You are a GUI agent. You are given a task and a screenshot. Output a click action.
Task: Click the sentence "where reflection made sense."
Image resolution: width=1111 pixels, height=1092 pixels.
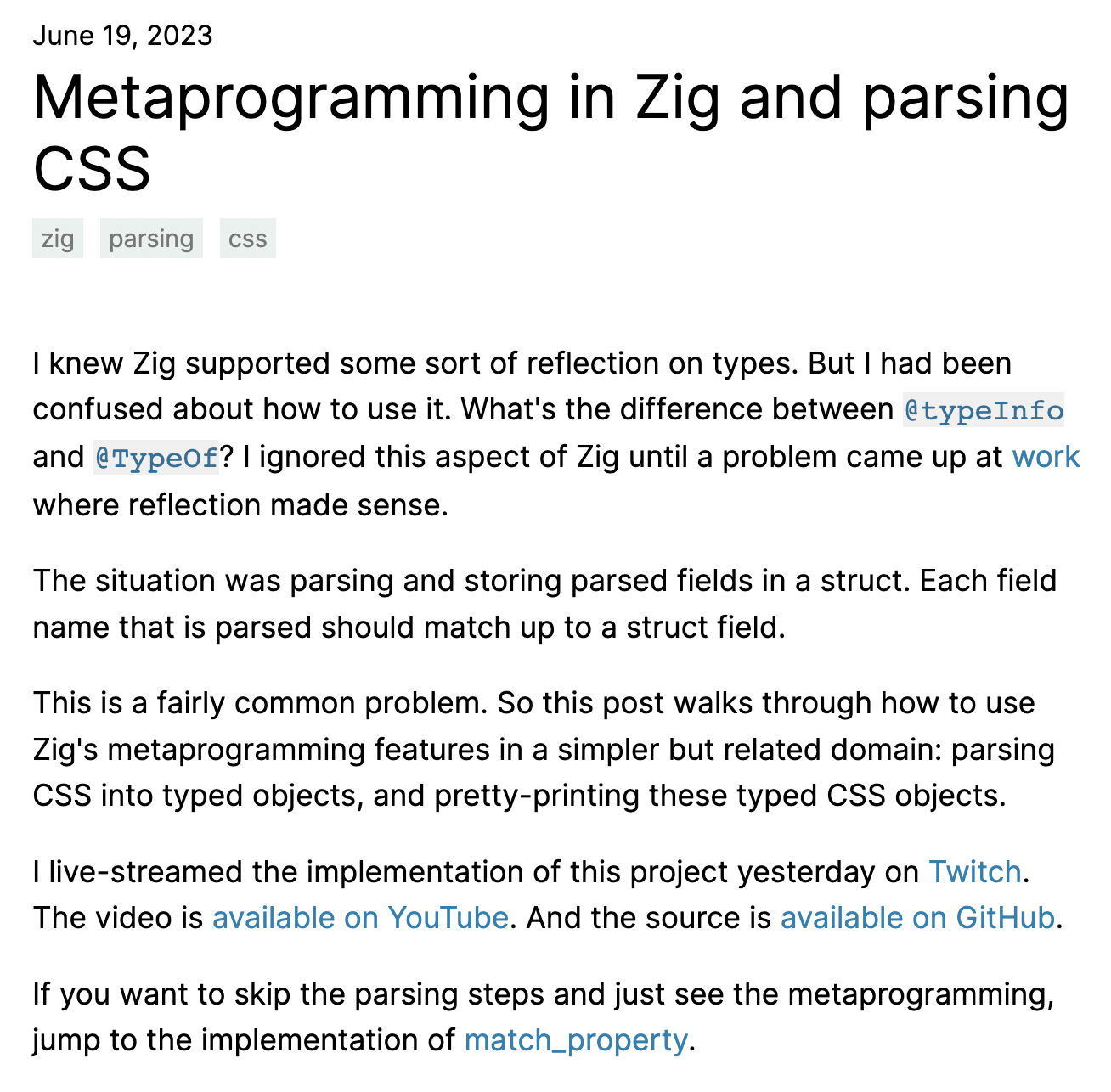[x=240, y=505]
